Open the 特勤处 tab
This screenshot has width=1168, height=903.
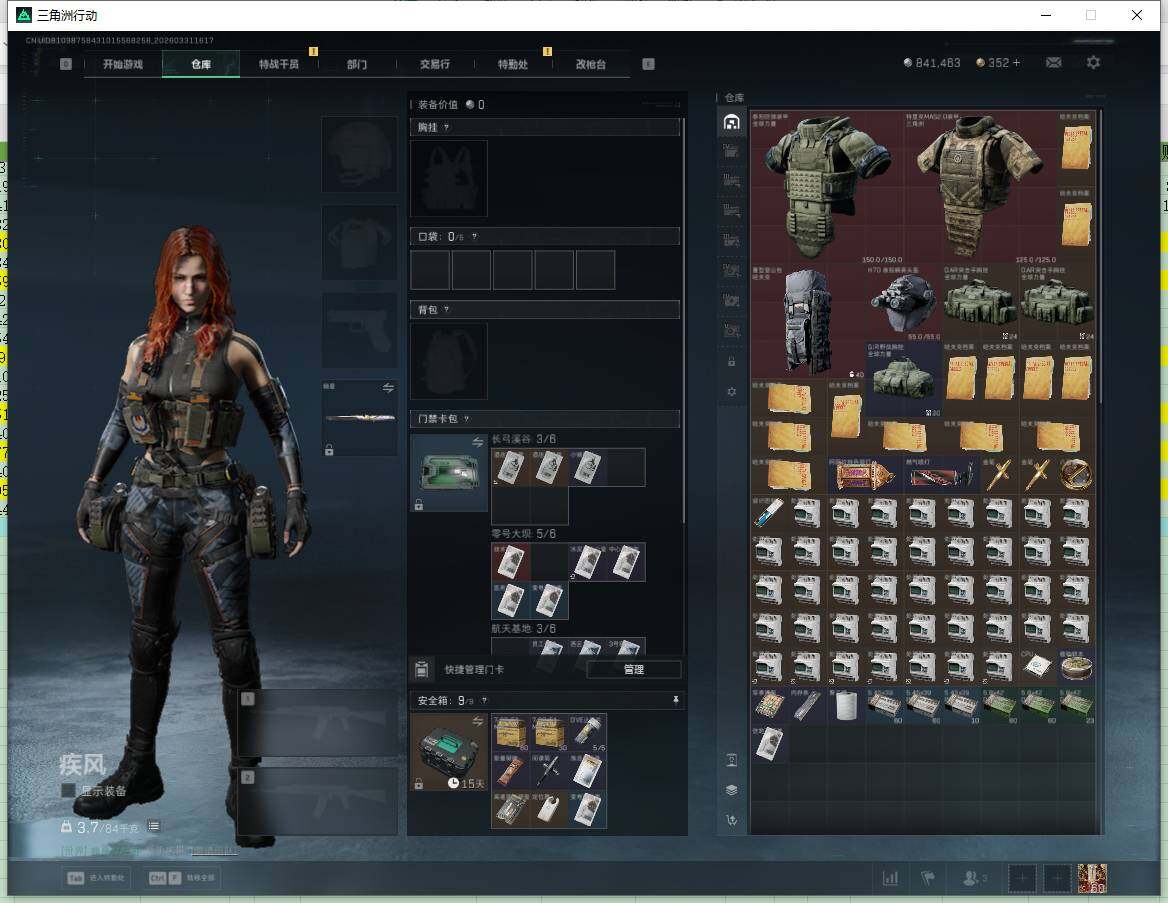tap(512, 64)
